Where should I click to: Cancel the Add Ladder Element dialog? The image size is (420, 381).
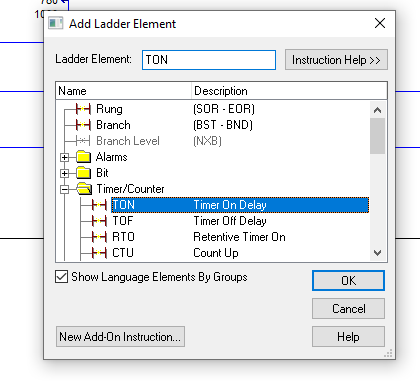[x=348, y=309]
